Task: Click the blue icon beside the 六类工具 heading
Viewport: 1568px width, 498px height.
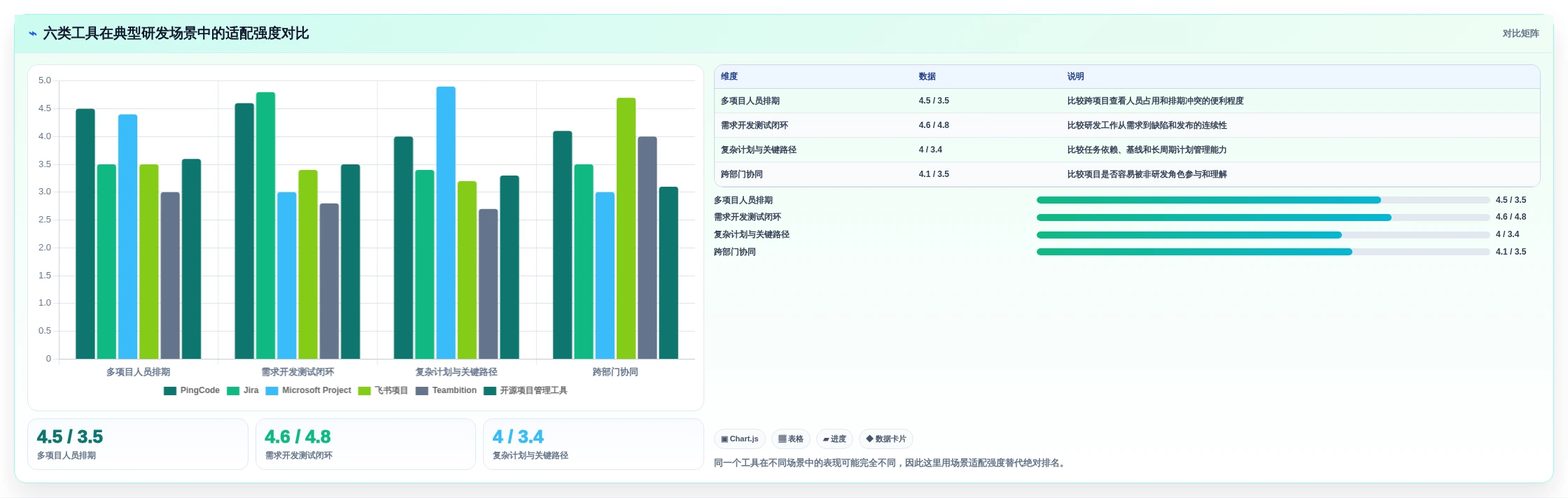Action: [32, 34]
